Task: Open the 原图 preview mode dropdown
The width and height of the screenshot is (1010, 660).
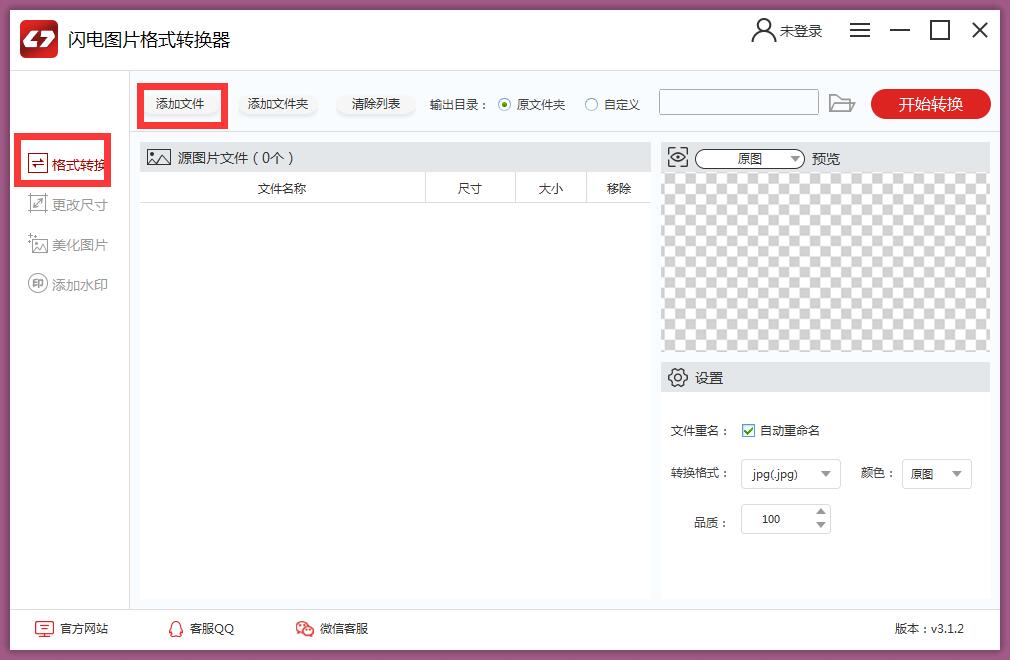Action: point(750,157)
